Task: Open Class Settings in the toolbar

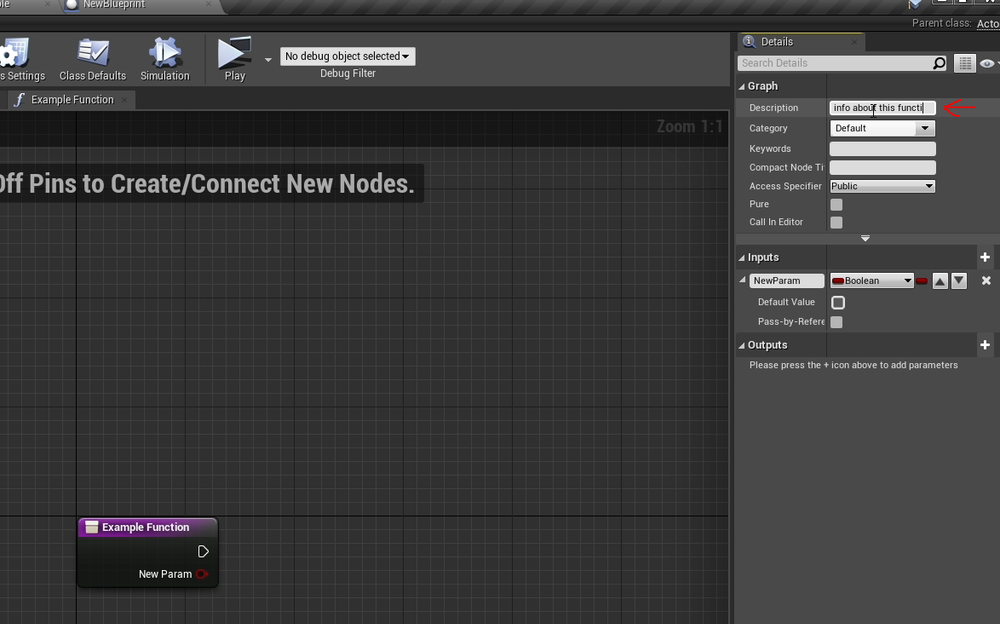Action: 20,58
